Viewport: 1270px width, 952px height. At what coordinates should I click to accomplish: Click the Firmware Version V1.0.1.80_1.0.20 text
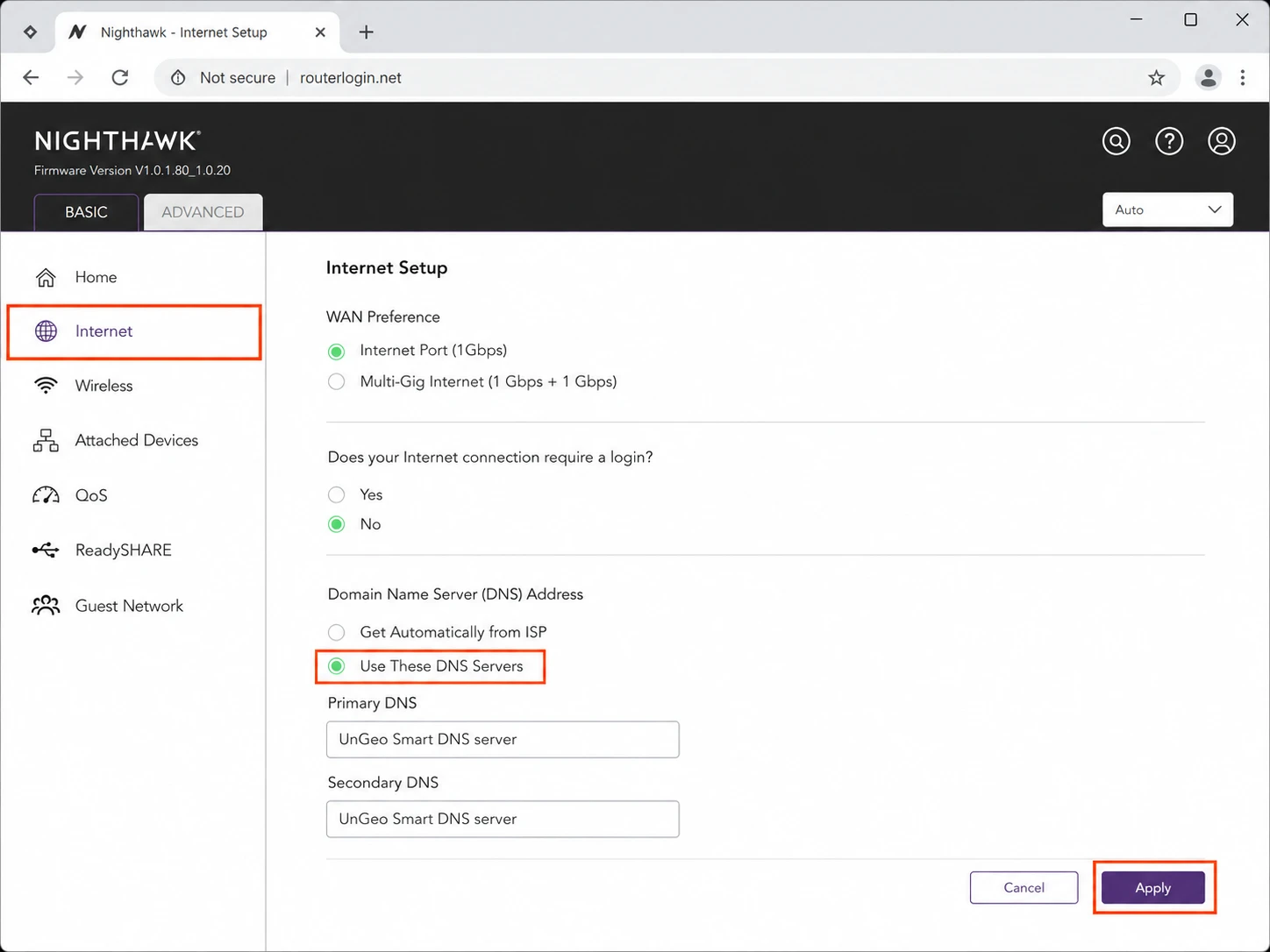[x=132, y=170]
